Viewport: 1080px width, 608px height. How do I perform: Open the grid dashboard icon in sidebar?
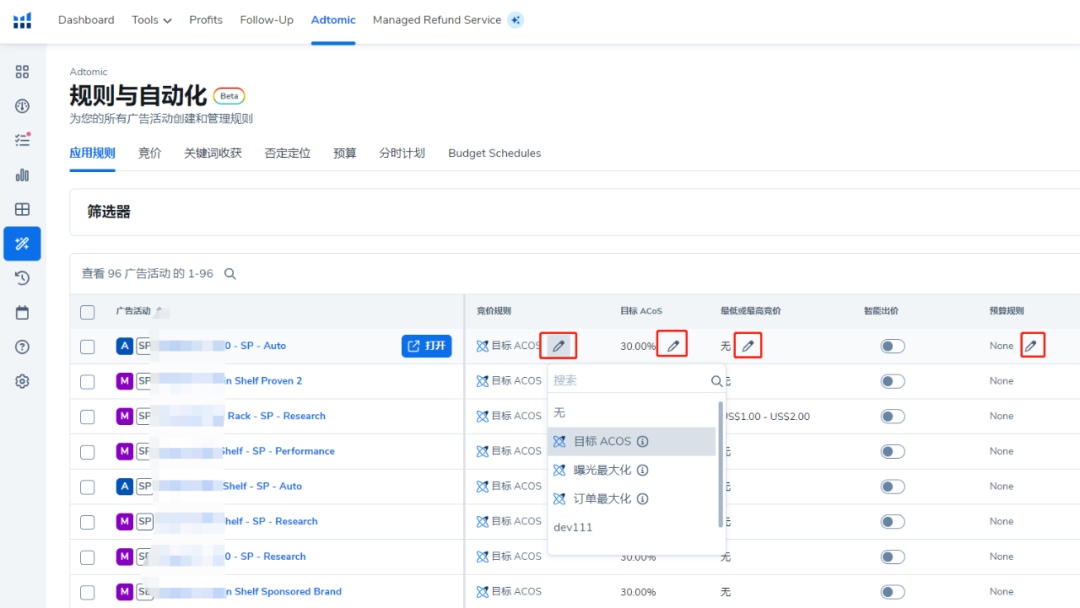(22, 72)
